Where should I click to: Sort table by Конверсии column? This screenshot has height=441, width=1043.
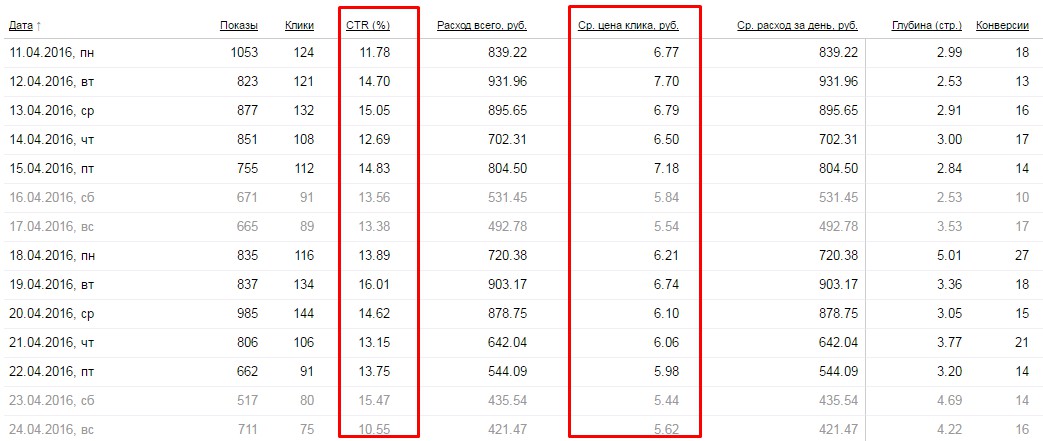(x=1002, y=26)
